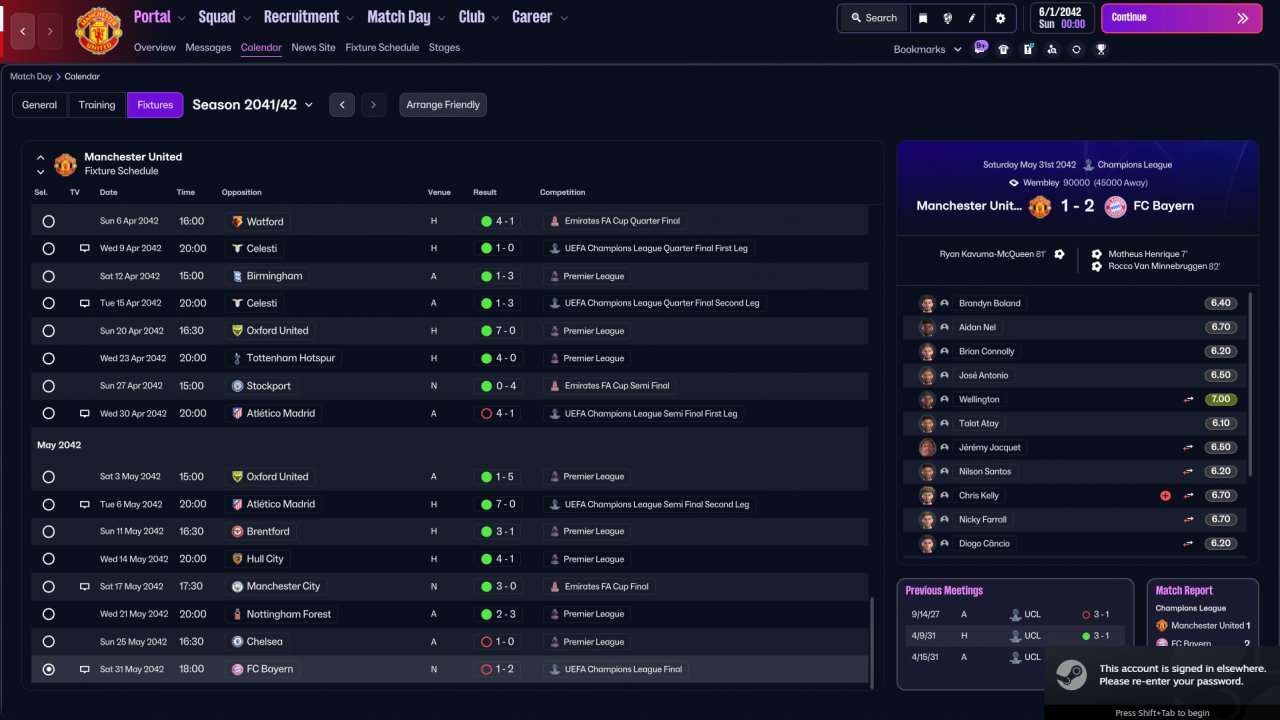Image resolution: width=1280 pixels, height=720 pixels.
Task: Select radio button for Manchester City fixture
Action: [49, 587]
